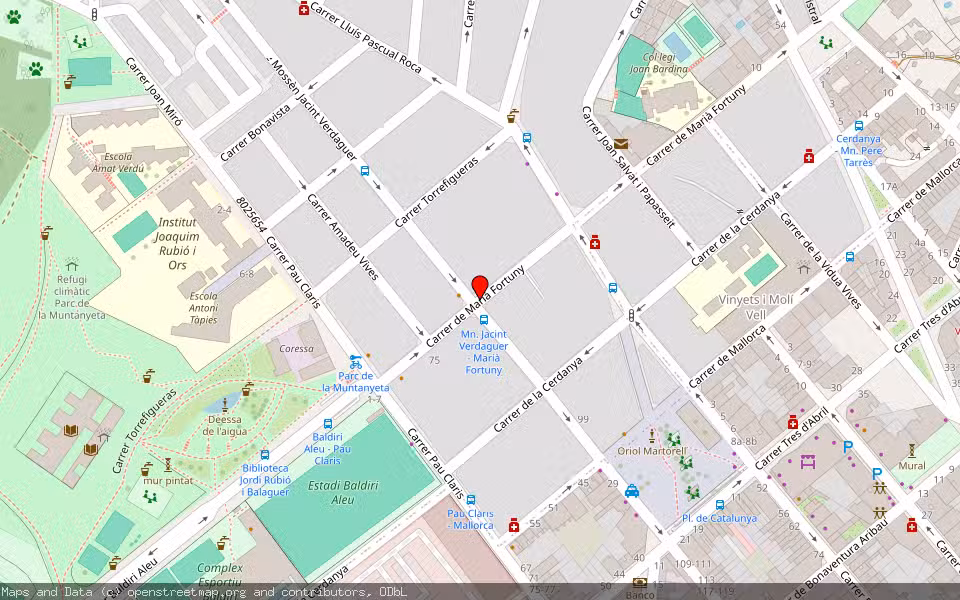Select the Vinyets i Molí Vell label
960x600 pixels.
[756, 307]
